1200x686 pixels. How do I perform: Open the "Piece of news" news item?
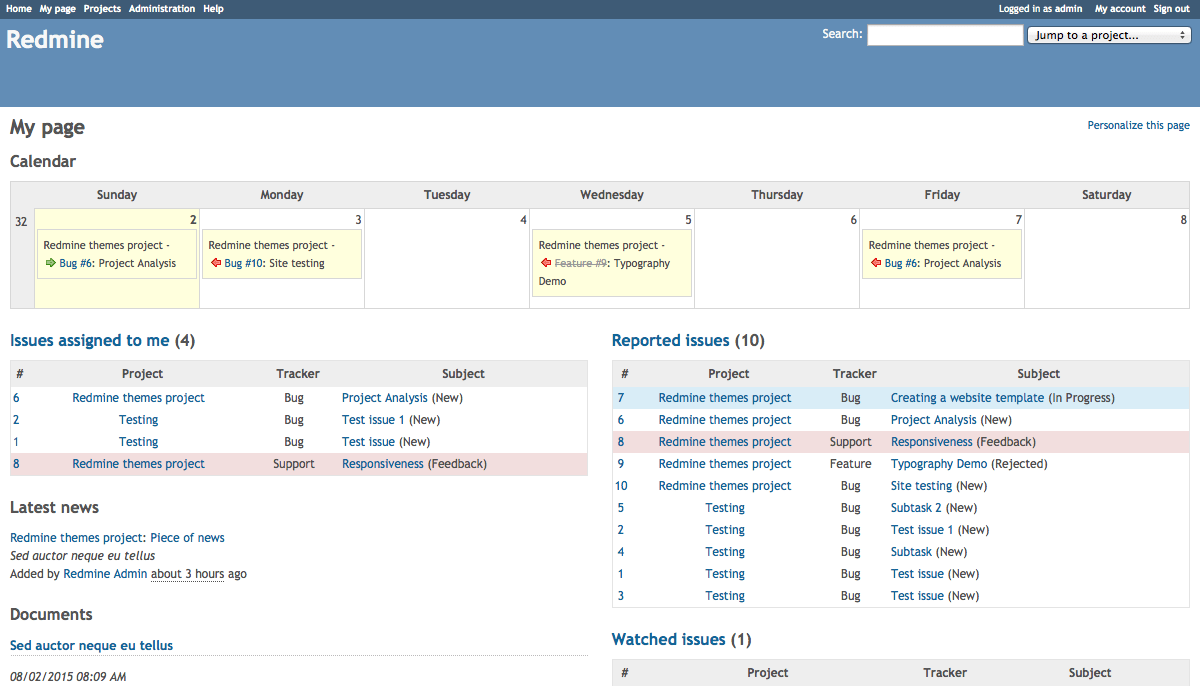(x=187, y=538)
